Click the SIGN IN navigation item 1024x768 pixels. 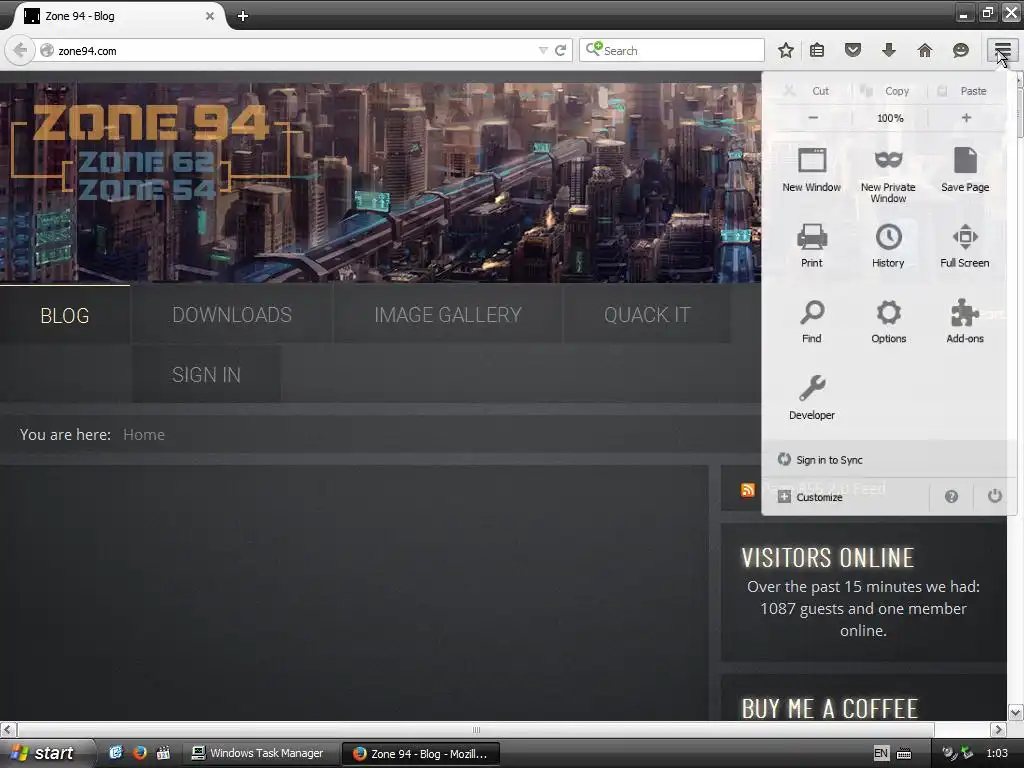coord(206,375)
